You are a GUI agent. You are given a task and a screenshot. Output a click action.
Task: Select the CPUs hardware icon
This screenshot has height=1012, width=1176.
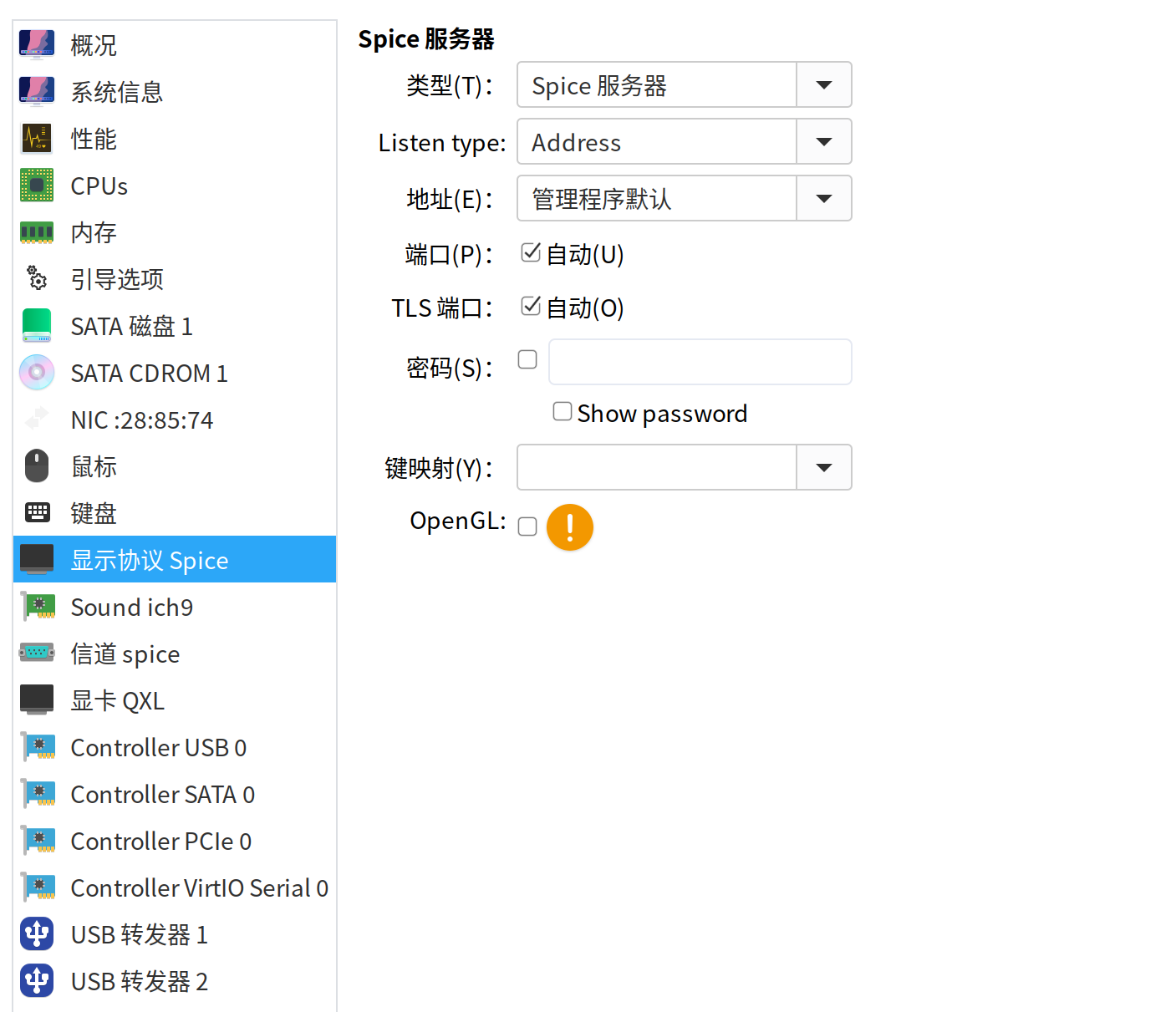pos(37,186)
